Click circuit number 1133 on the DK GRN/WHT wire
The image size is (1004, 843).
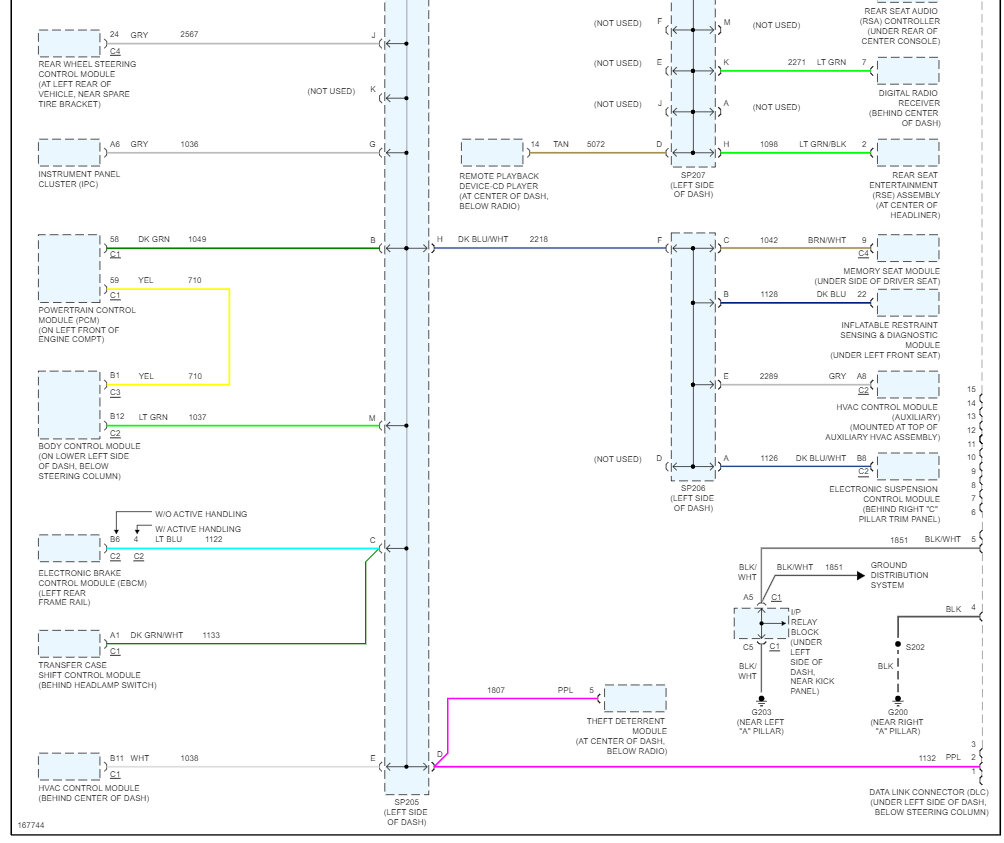[211, 635]
